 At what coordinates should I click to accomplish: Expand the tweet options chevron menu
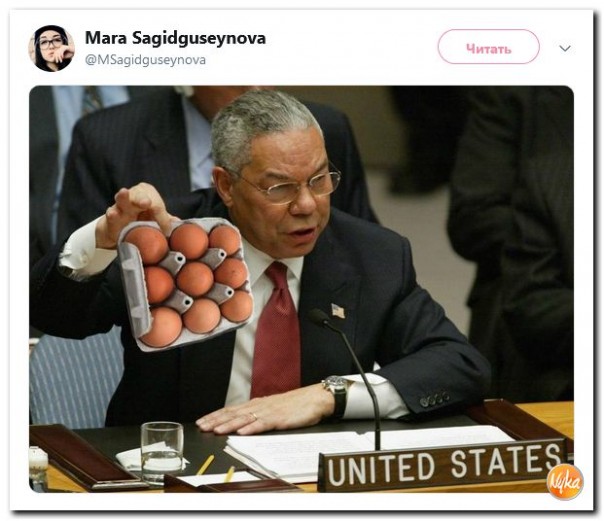pyautogui.click(x=565, y=49)
